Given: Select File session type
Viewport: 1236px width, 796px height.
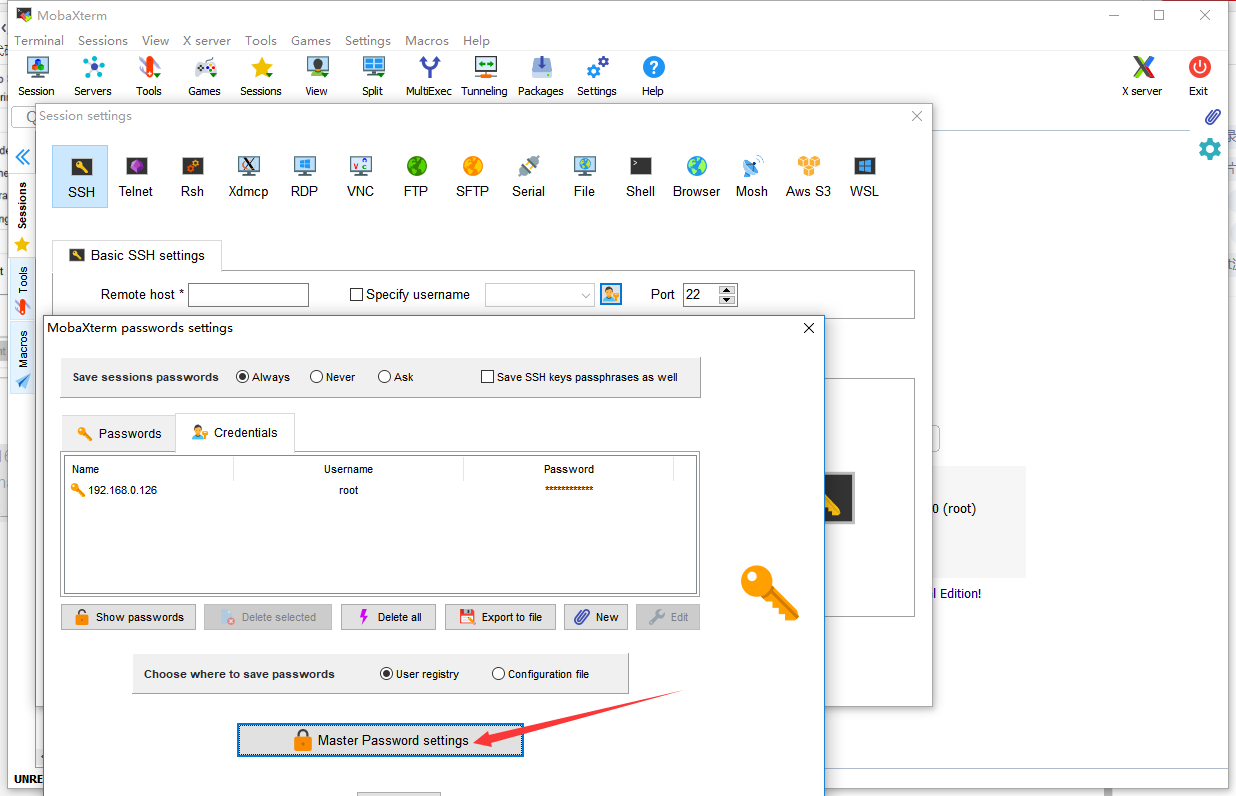Looking at the screenshot, I should [585, 176].
